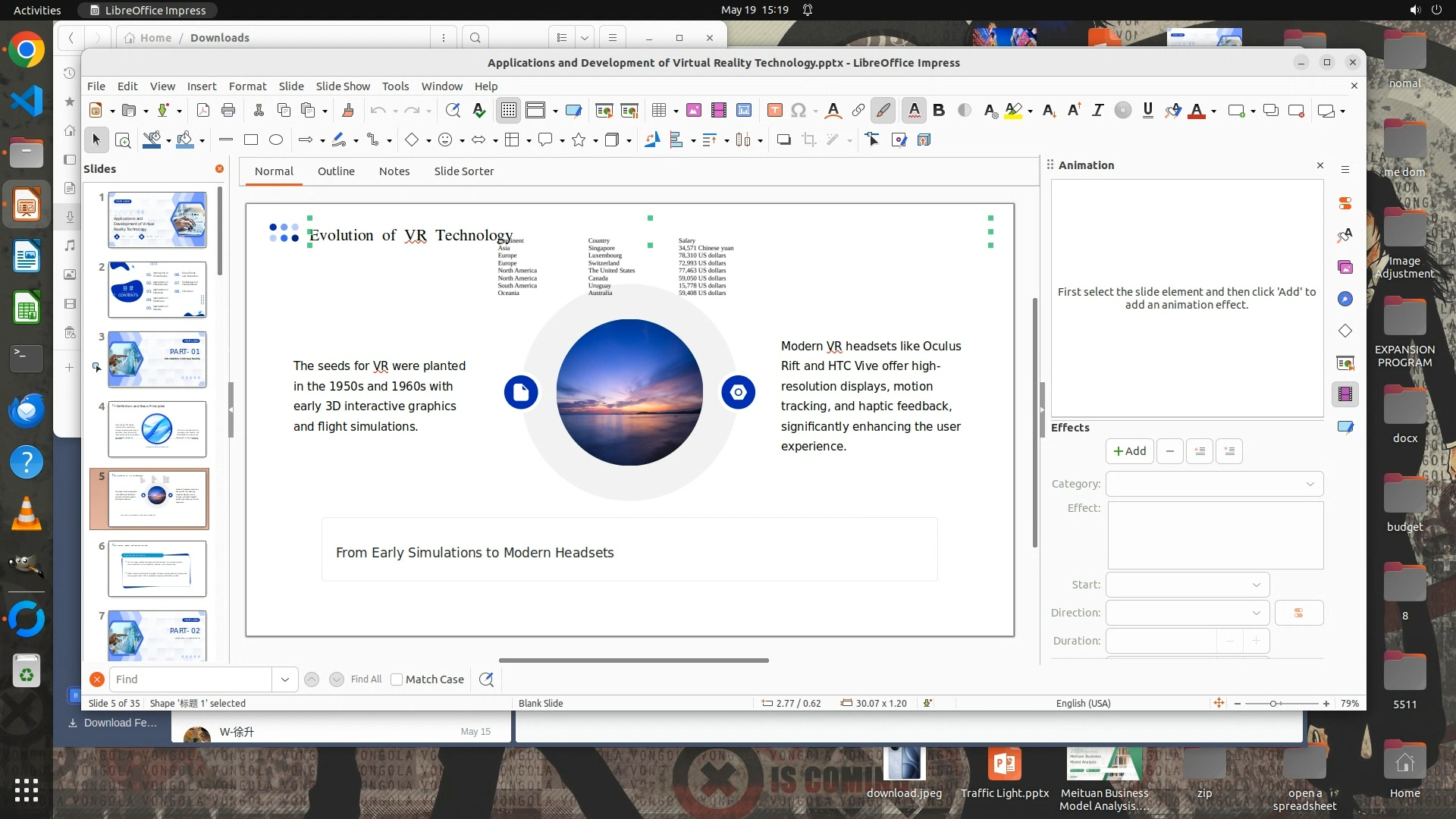The width and height of the screenshot is (1456, 819).
Task: Click the Insert Image icon
Action: click(693, 111)
